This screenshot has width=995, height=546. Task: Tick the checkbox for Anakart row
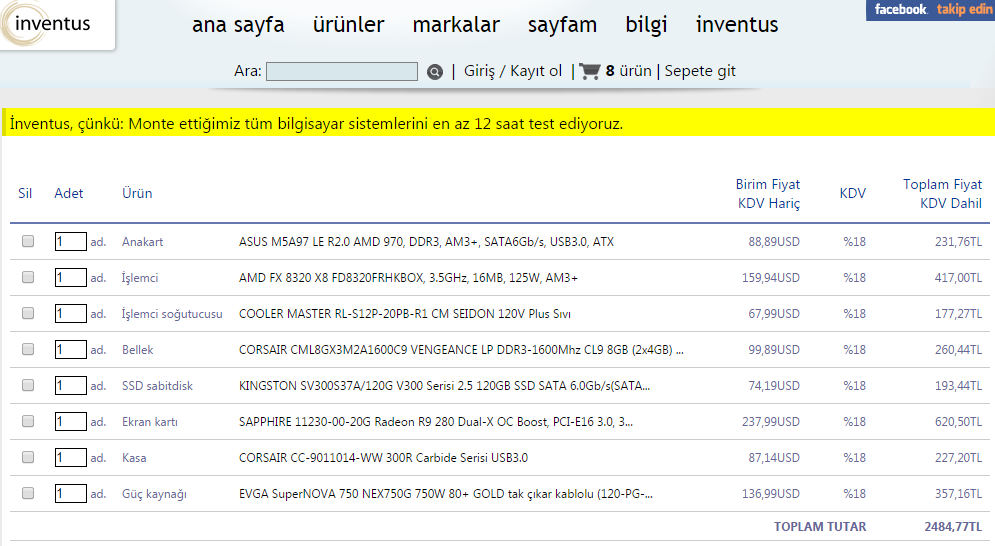pyautogui.click(x=28, y=242)
